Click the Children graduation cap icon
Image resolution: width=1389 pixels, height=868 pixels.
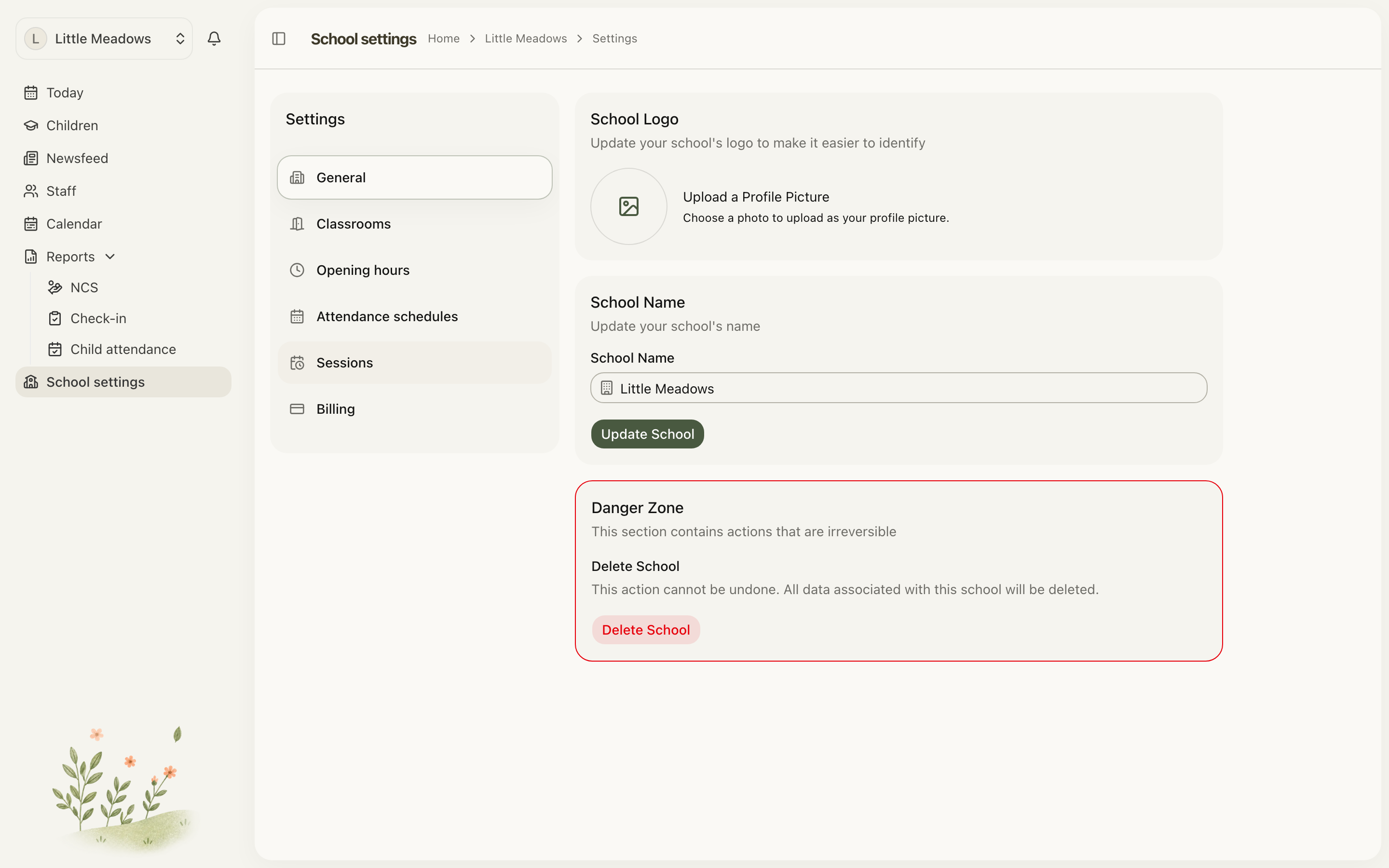31,126
